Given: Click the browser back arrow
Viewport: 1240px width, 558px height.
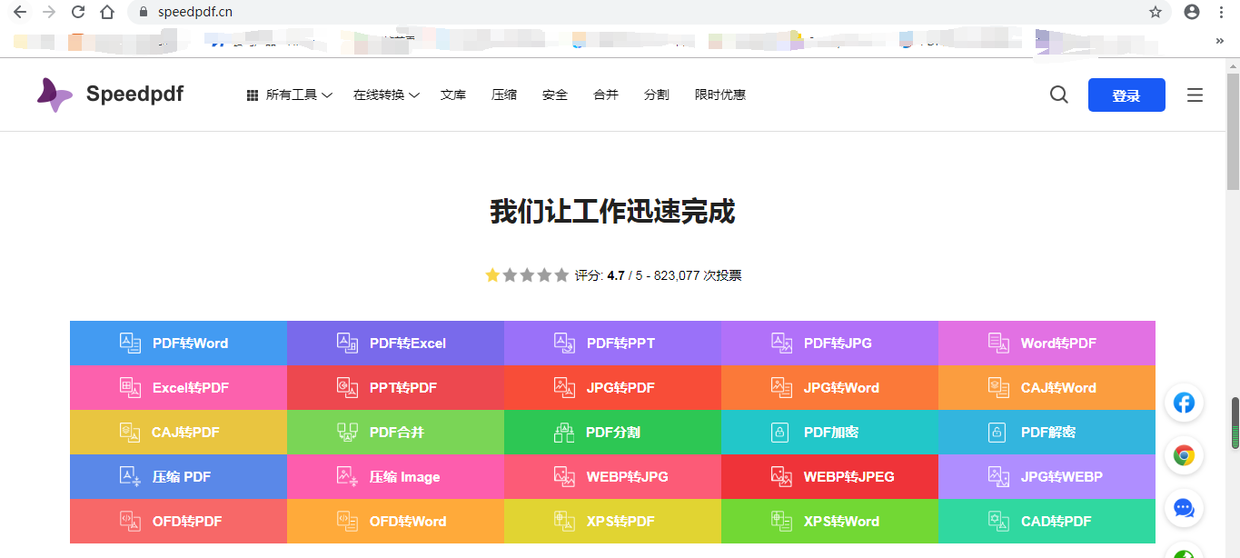Looking at the screenshot, I should (x=19, y=12).
